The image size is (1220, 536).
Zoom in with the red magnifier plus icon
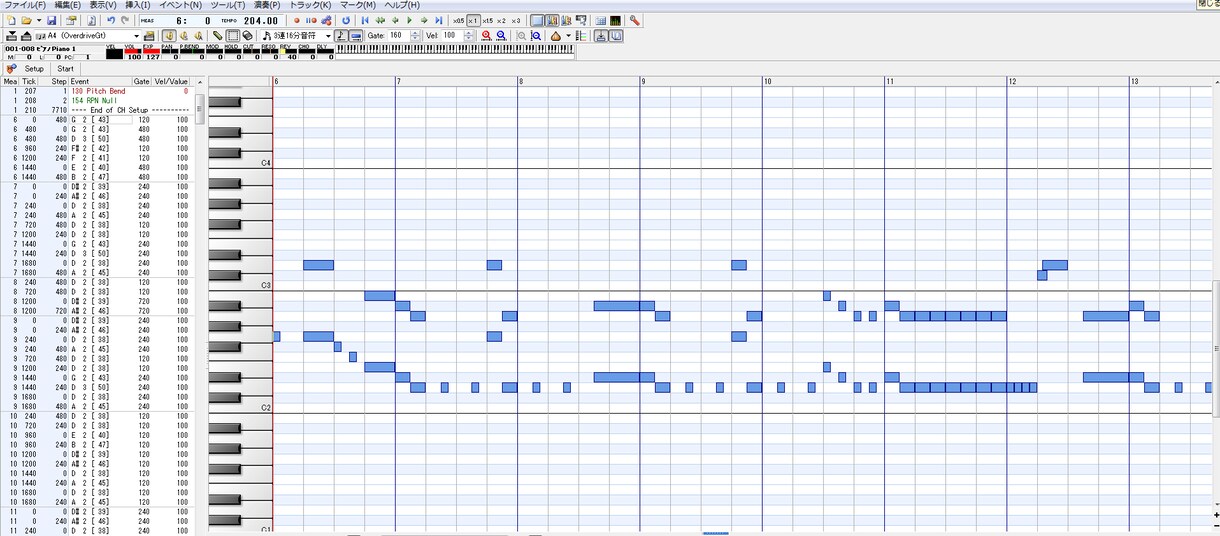click(485, 35)
